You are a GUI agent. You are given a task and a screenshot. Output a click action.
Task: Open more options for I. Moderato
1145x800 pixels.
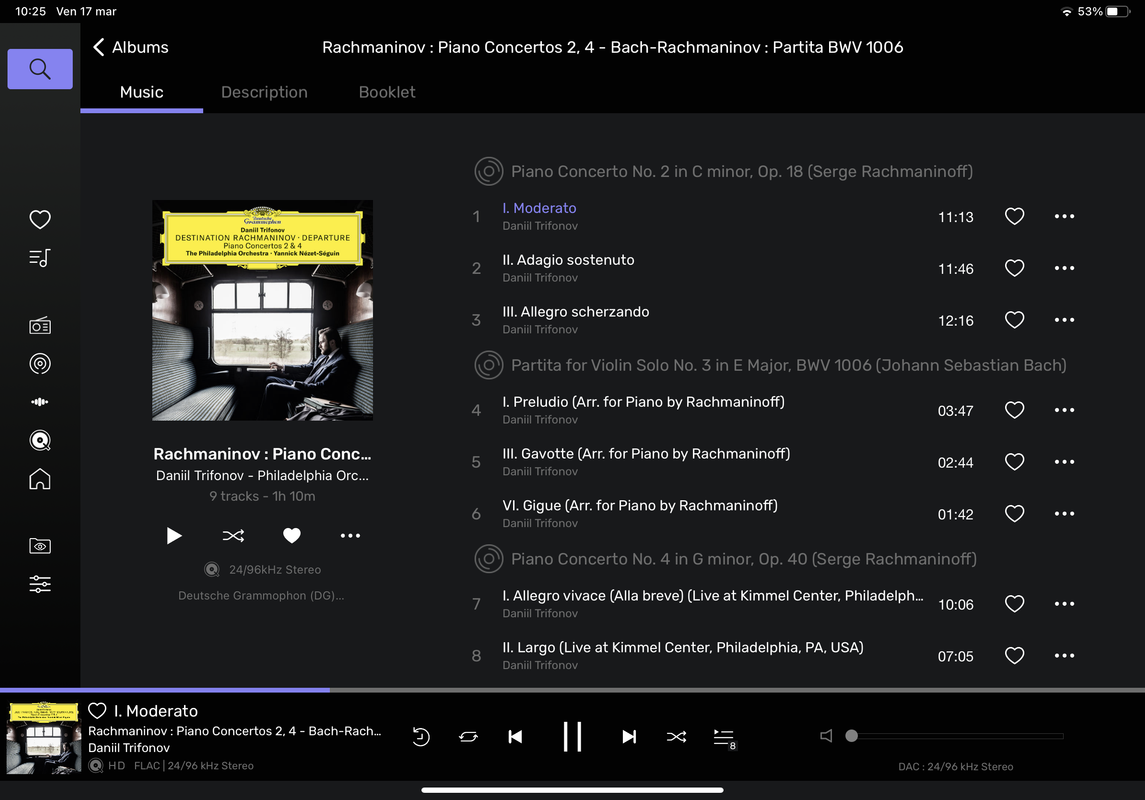point(1065,216)
